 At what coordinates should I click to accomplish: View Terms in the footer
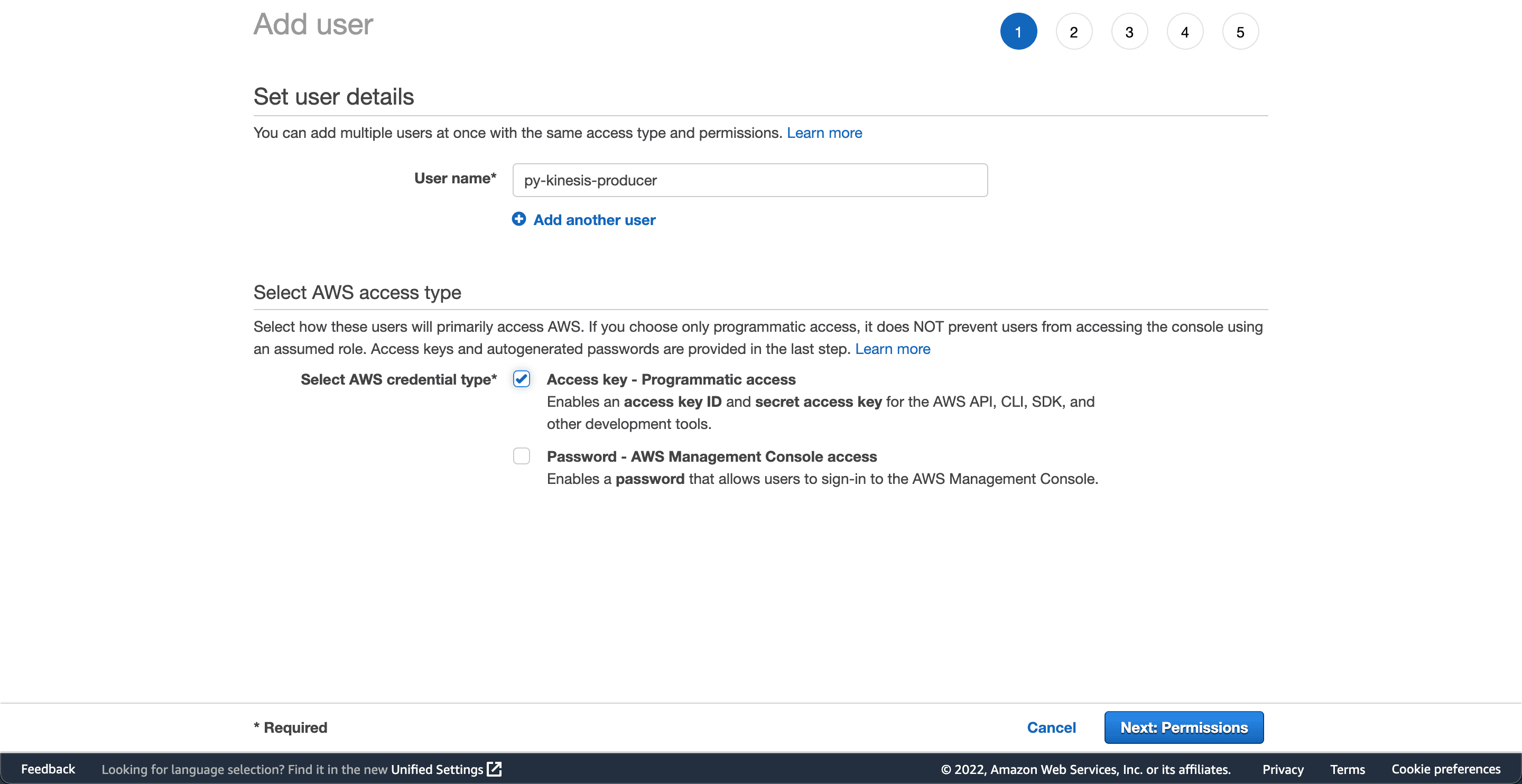(1347, 769)
